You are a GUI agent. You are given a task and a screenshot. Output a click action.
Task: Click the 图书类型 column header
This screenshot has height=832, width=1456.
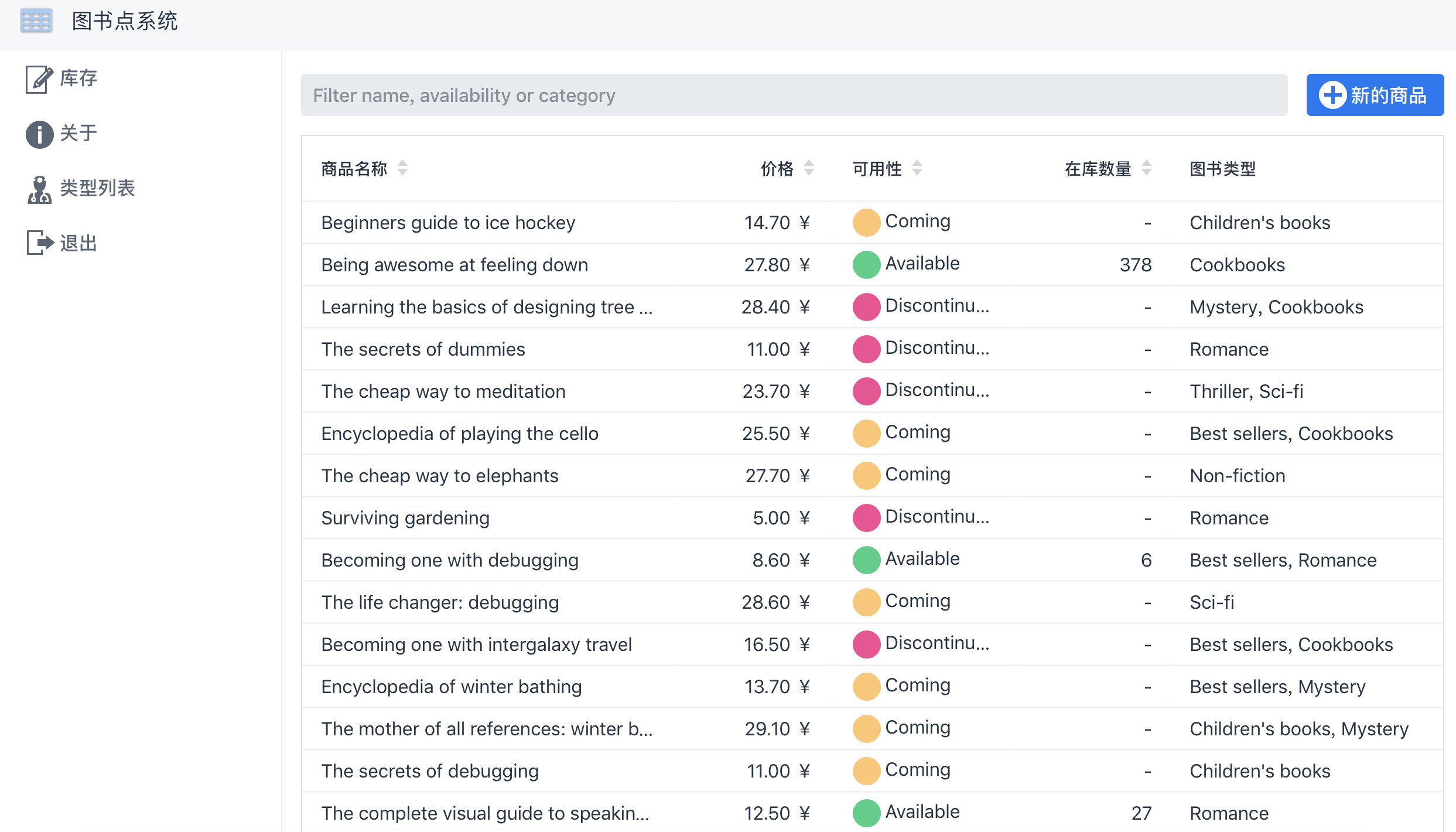click(x=1222, y=169)
